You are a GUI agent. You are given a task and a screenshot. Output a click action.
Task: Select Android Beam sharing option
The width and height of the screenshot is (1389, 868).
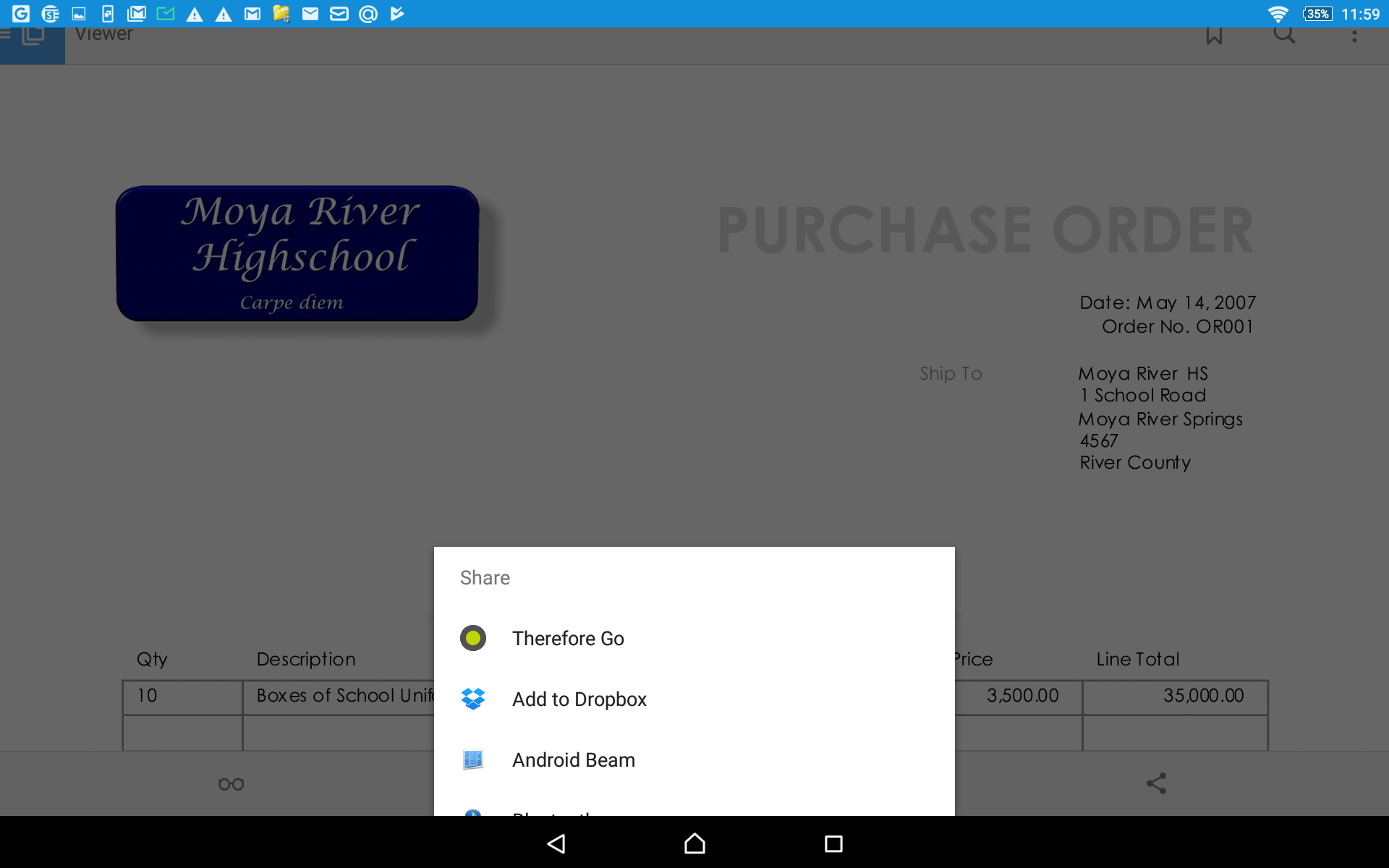pyautogui.click(x=694, y=759)
